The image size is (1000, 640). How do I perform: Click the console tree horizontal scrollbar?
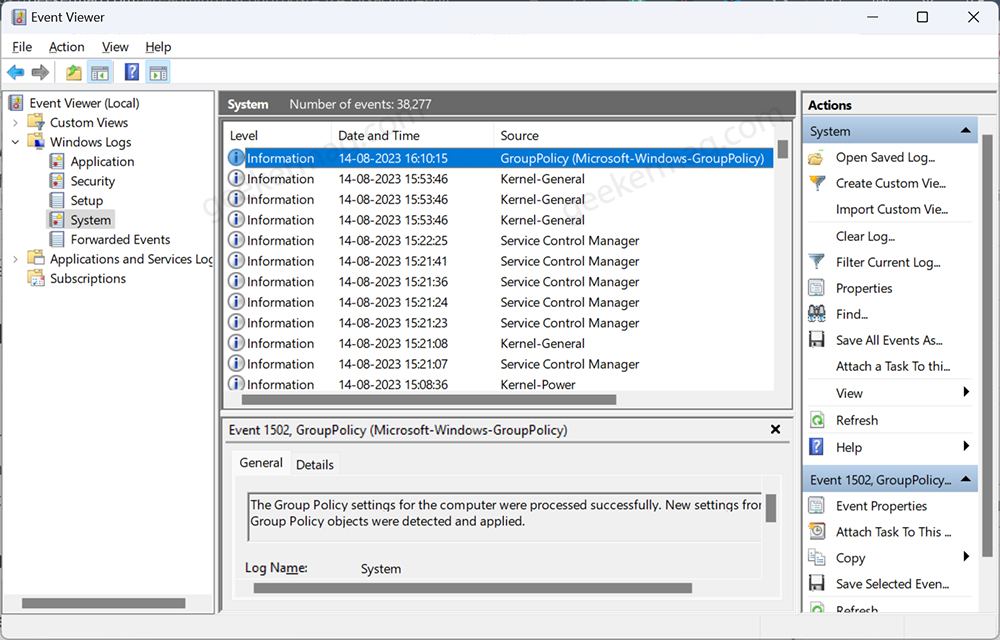point(103,603)
